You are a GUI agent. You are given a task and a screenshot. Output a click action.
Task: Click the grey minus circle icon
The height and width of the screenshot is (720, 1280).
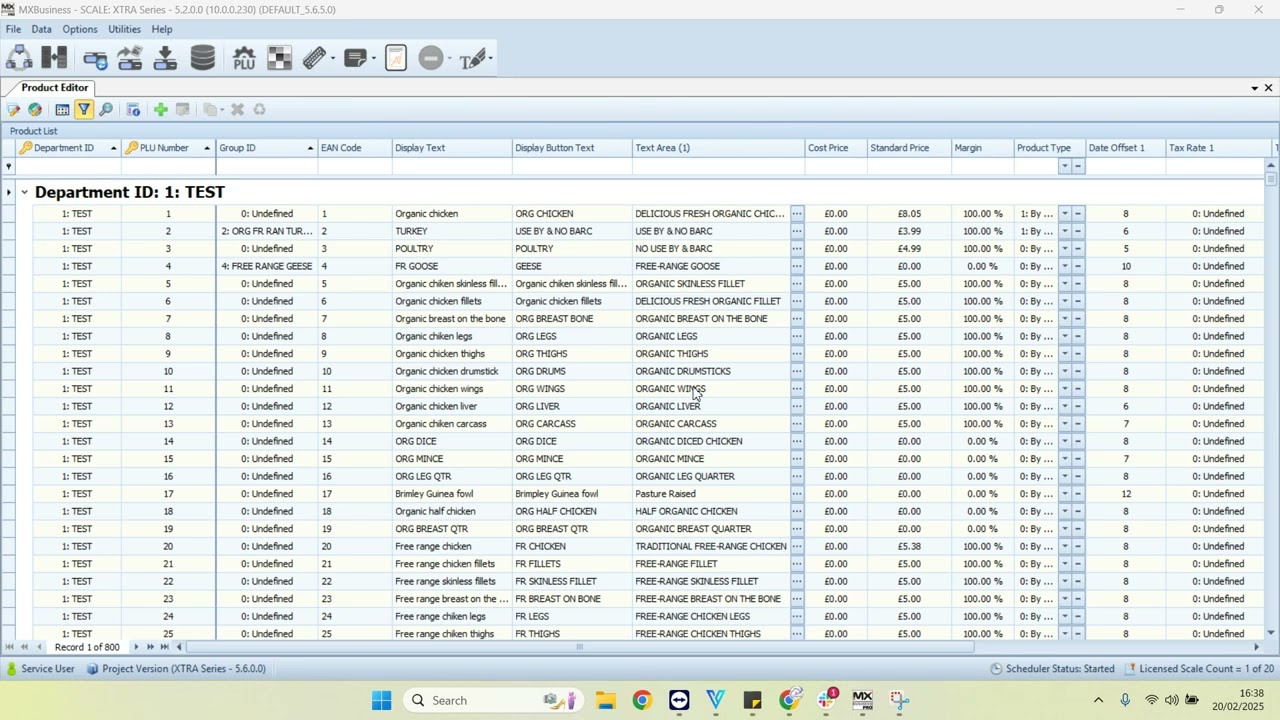click(431, 58)
